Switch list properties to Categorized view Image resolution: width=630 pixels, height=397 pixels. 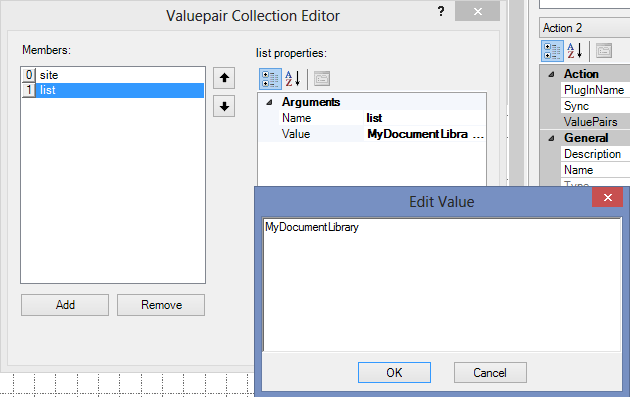tap(270, 79)
